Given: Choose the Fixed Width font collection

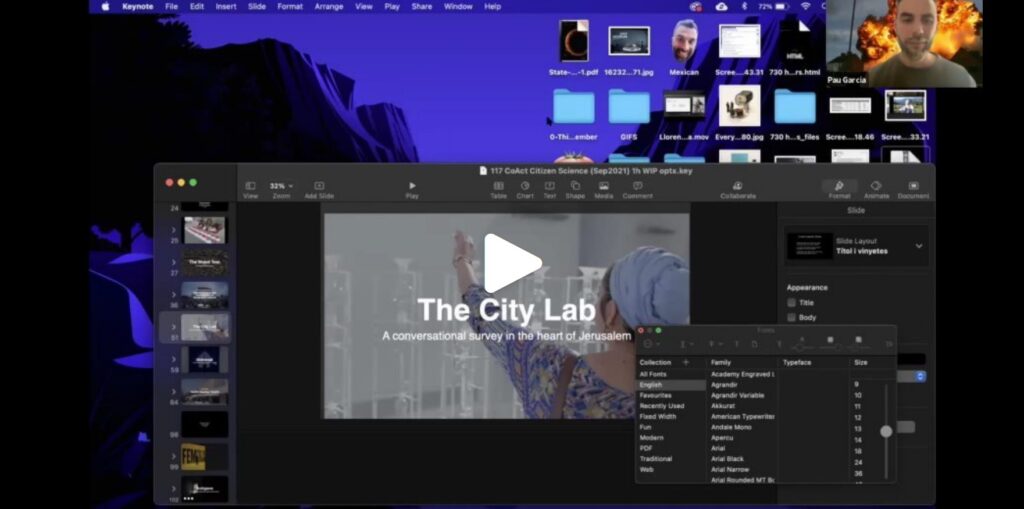Looking at the screenshot, I should pyautogui.click(x=658, y=416).
